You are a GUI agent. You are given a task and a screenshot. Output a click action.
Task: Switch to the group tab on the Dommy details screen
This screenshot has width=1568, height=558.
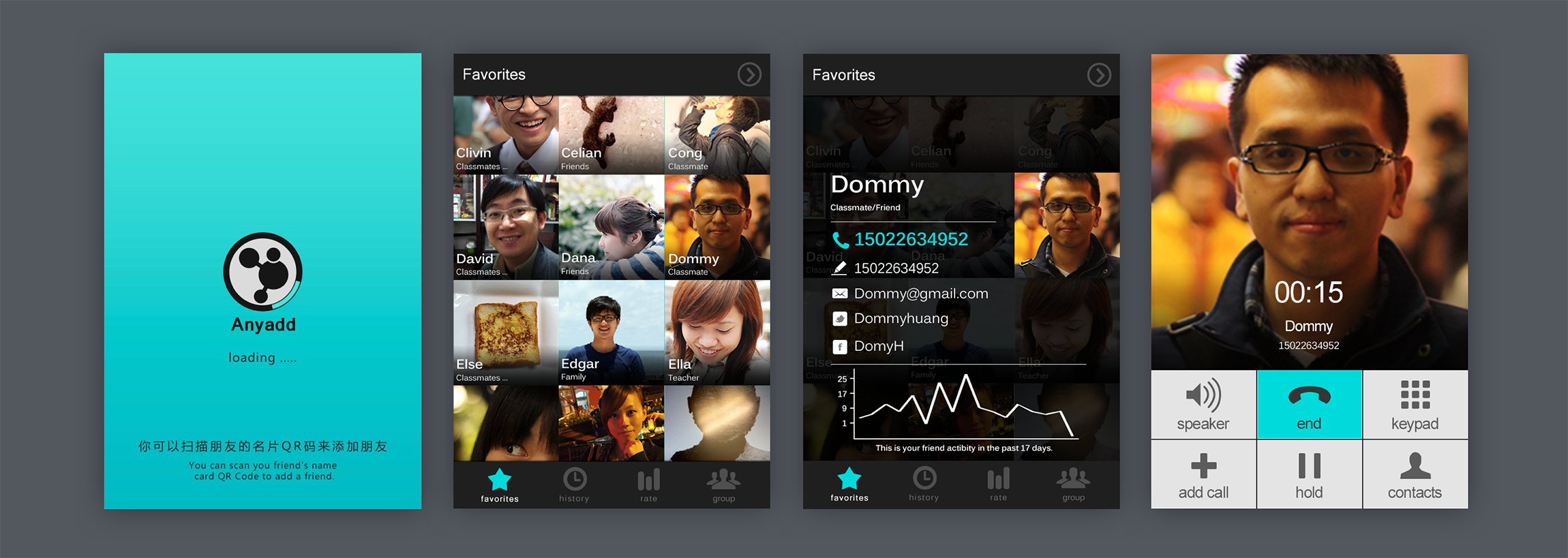[x=1073, y=484]
